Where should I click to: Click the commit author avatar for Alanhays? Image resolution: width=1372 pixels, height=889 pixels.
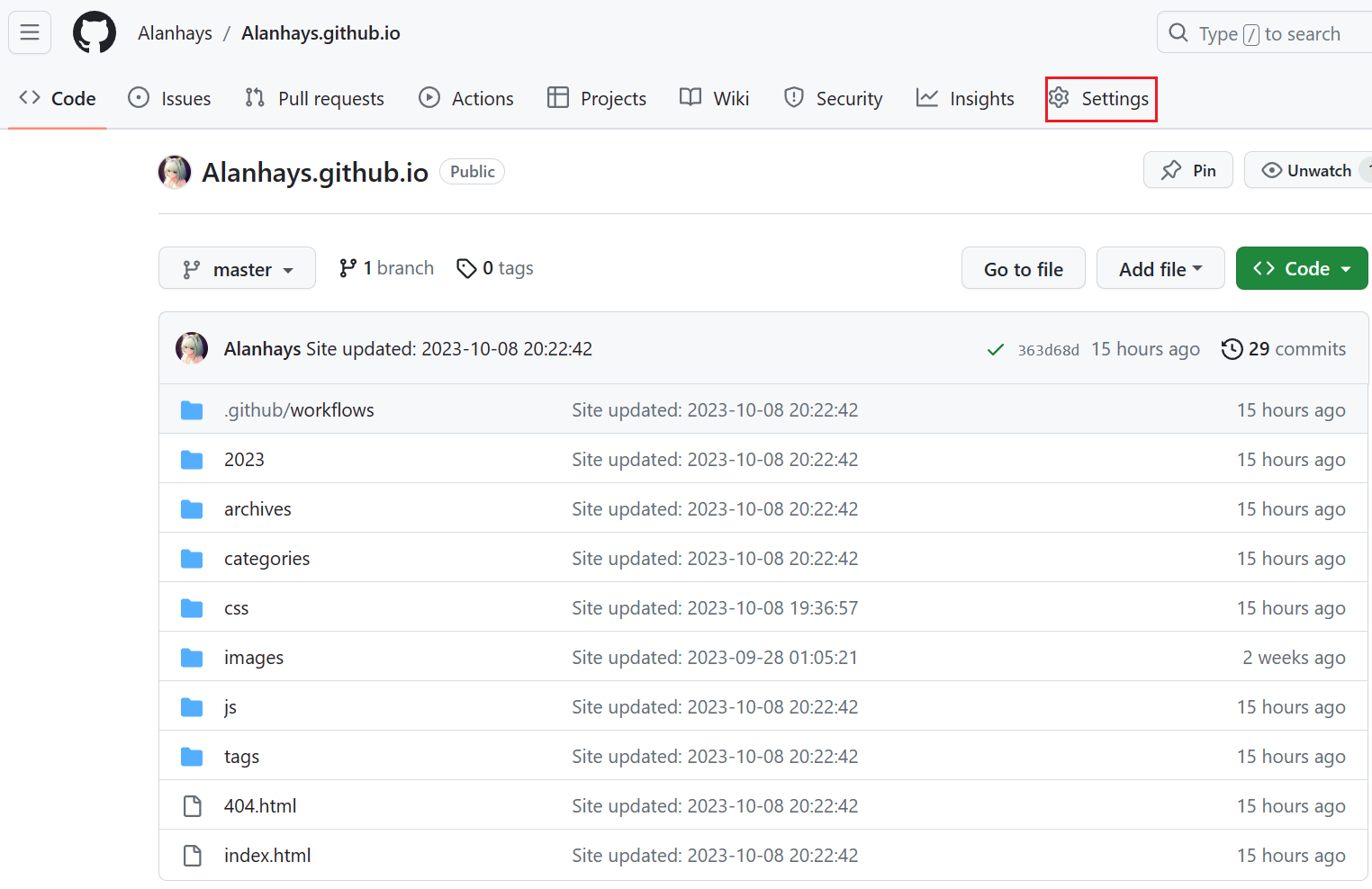click(192, 348)
